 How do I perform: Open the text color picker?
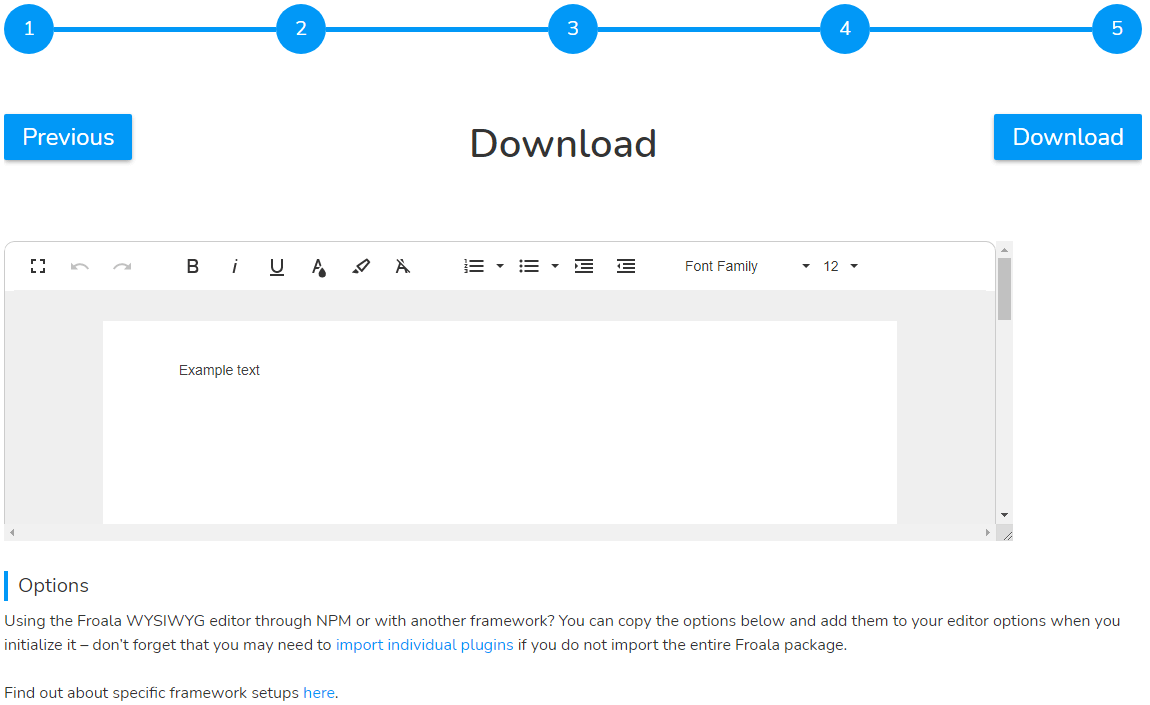[x=319, y=266]
